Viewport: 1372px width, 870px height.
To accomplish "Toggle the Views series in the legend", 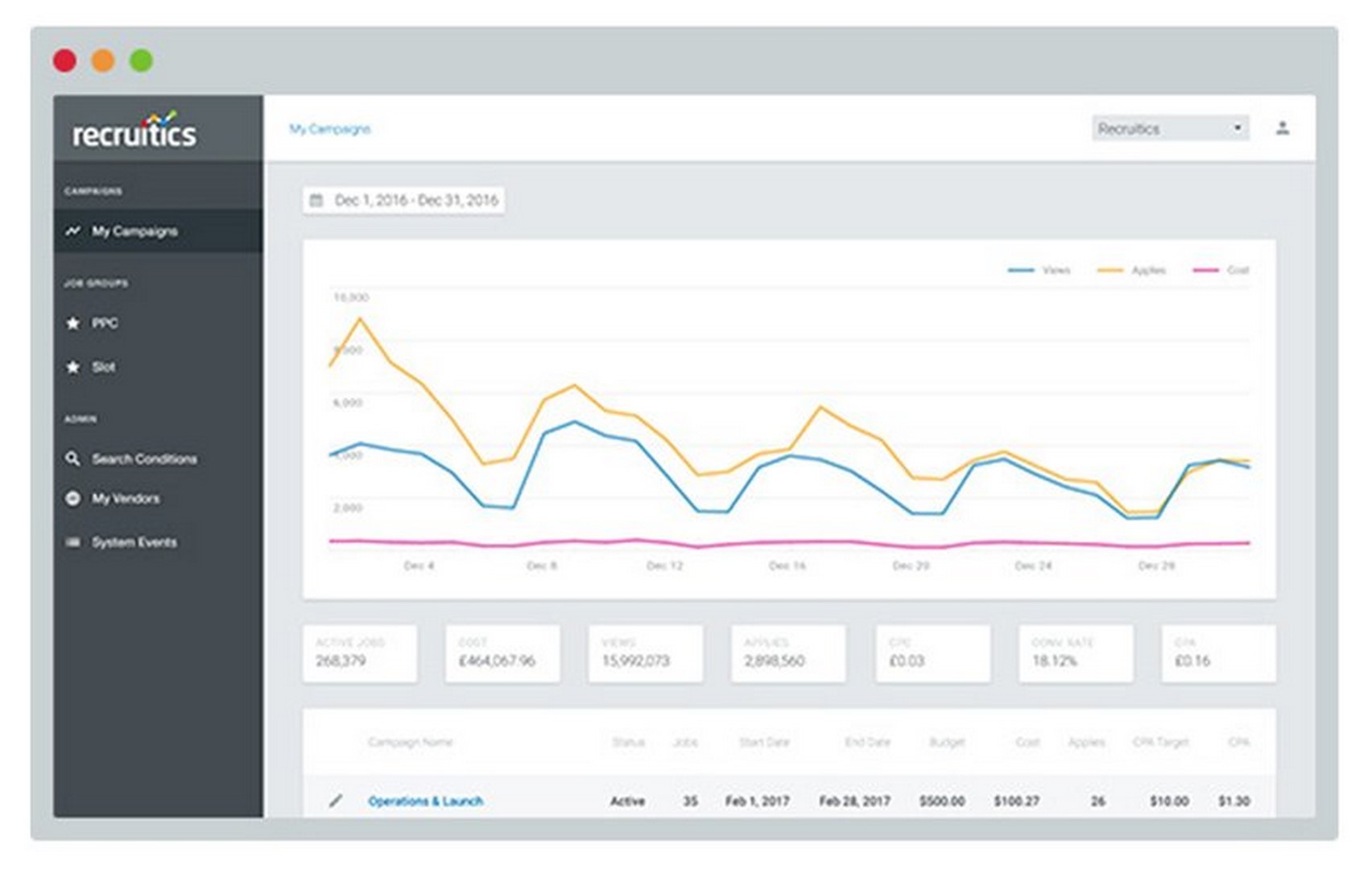I will [1039, 270].
